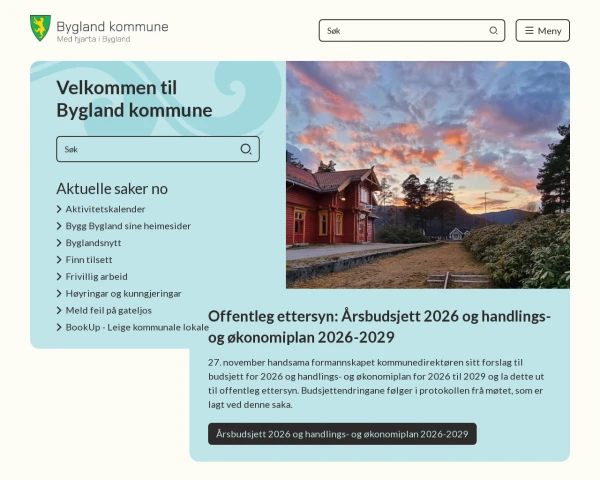Open BookUp - Leige kommunale lokale link
The width and height of the screenshot is (600, 480).
click(137, 327)
